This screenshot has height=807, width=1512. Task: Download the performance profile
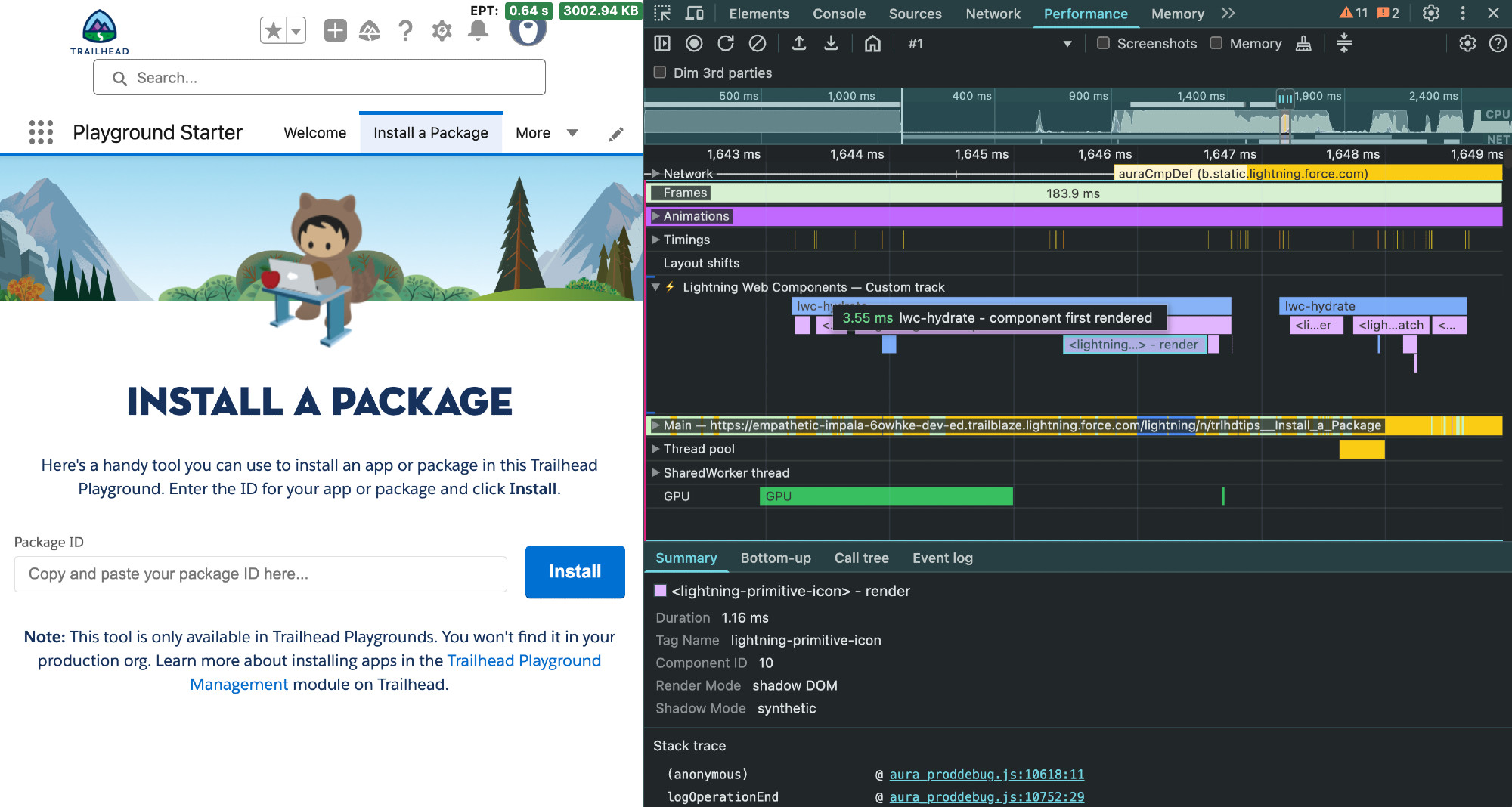[x=831, y=43]
